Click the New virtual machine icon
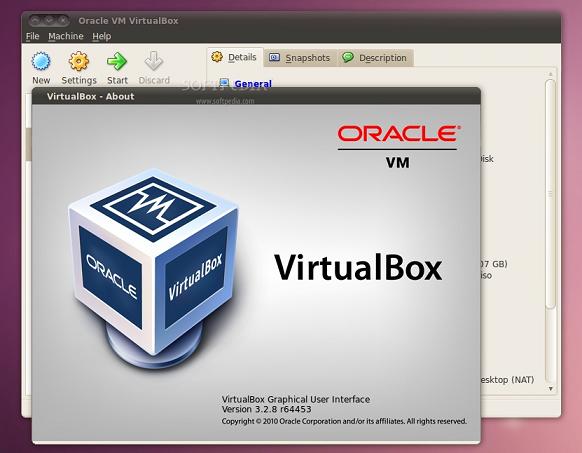This screenshot has height=453, width=582. click(x=41, y=61)
